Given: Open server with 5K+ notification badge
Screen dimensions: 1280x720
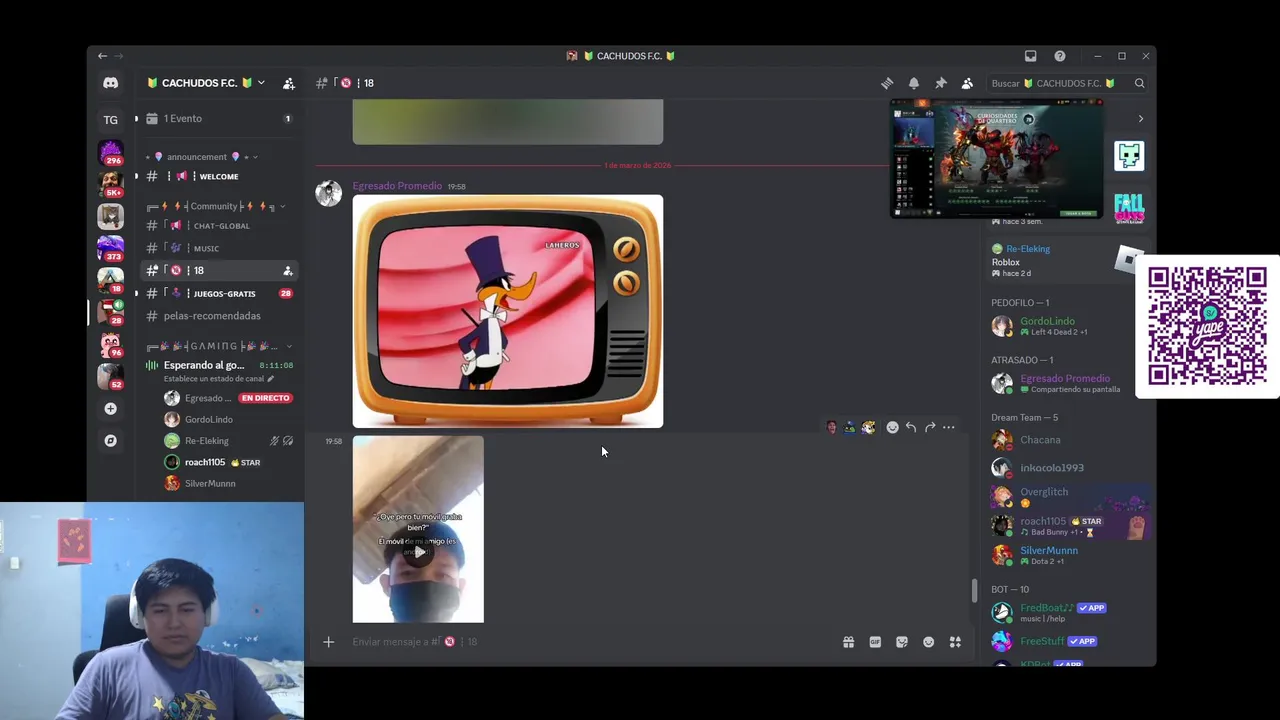Looking at the screenshot, I should click(x=111, y=184).
